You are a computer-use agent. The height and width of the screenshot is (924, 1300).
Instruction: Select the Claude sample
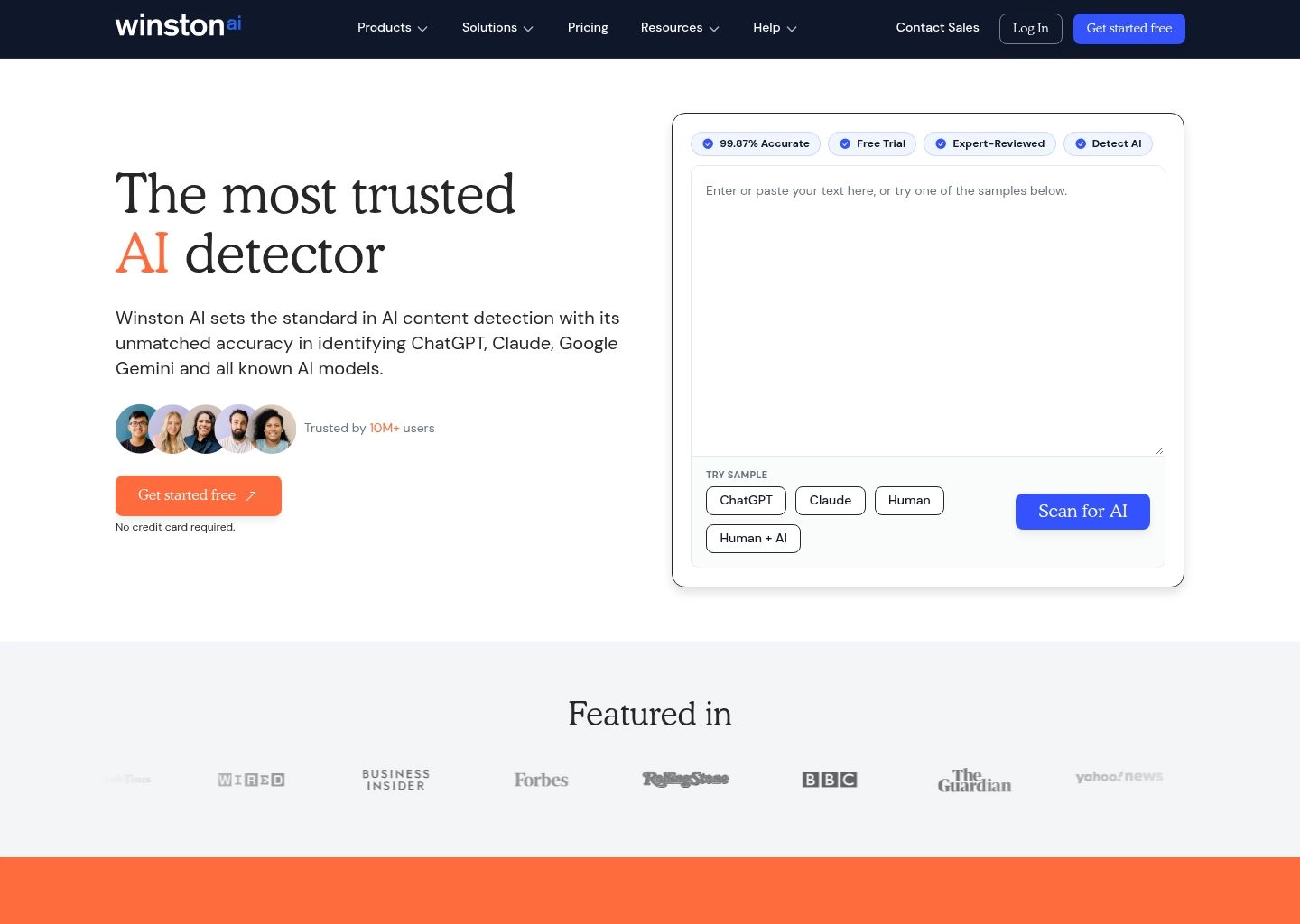tap(831, 501)
